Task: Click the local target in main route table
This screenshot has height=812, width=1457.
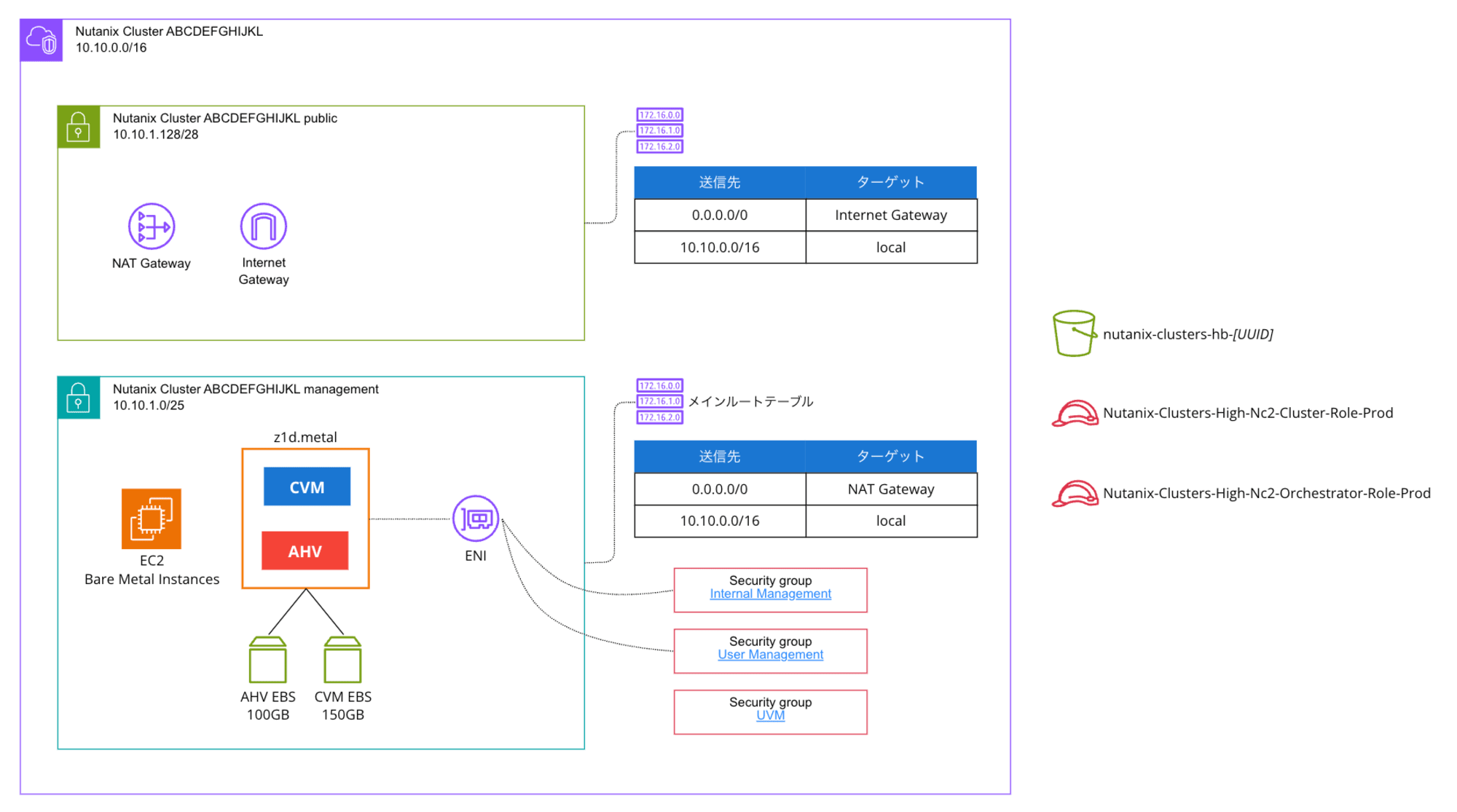Action: pyautogui.click(x=891, y=521)
